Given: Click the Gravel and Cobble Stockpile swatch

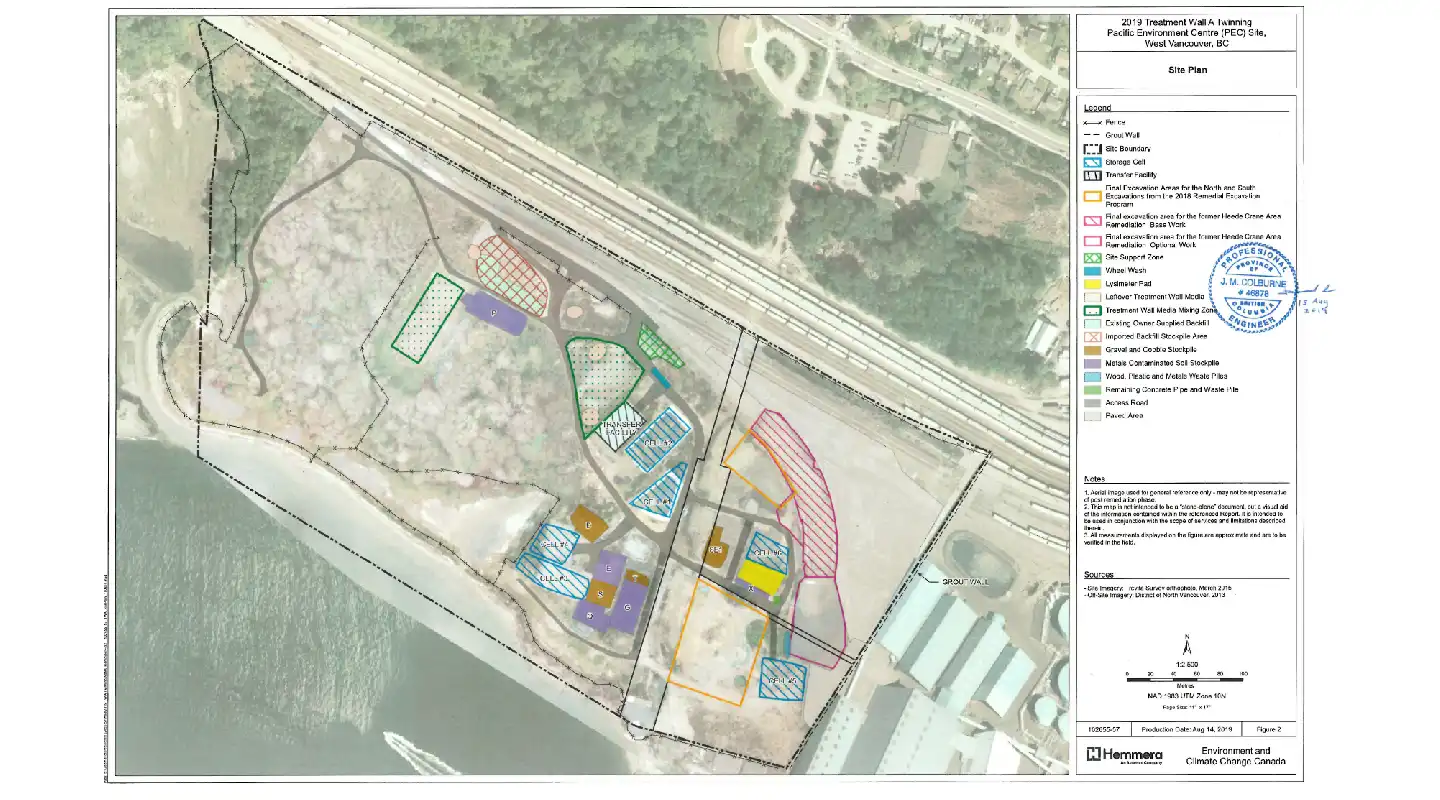Looking at the screenshot, I should coord(1093,350).
